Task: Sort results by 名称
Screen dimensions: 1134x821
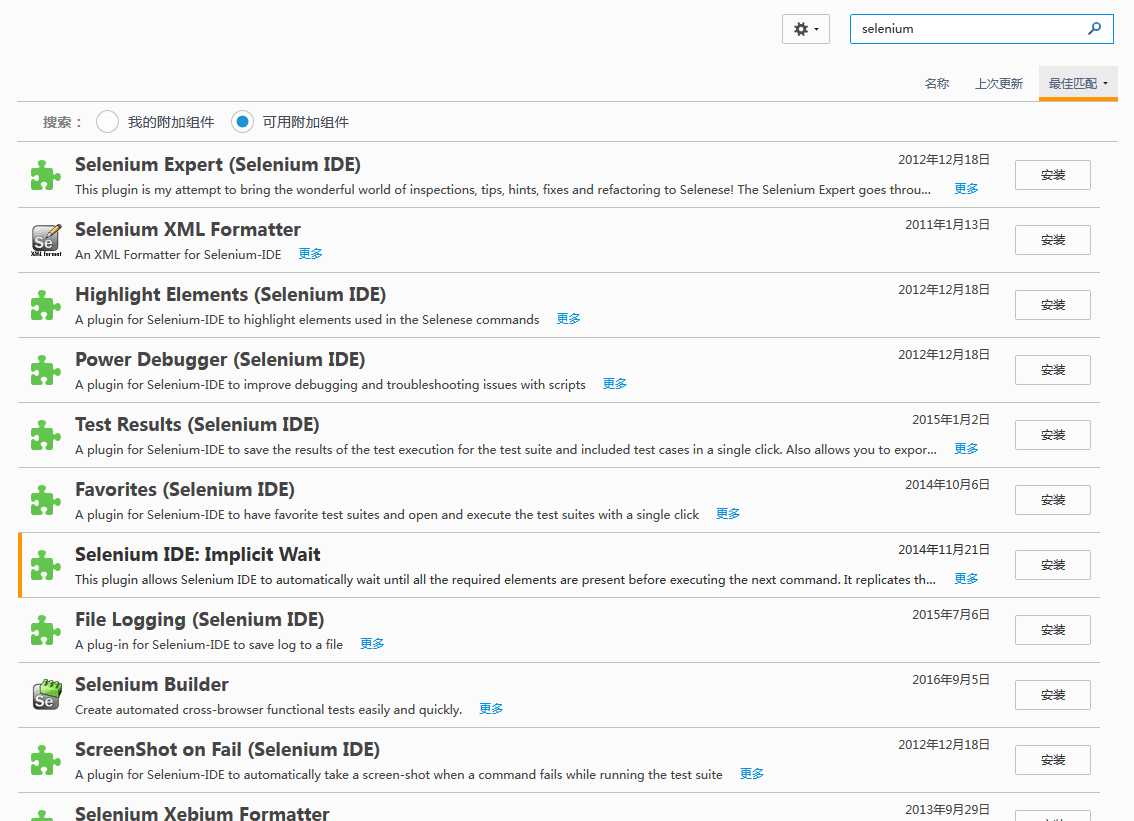Action: [x=937, y=84]
